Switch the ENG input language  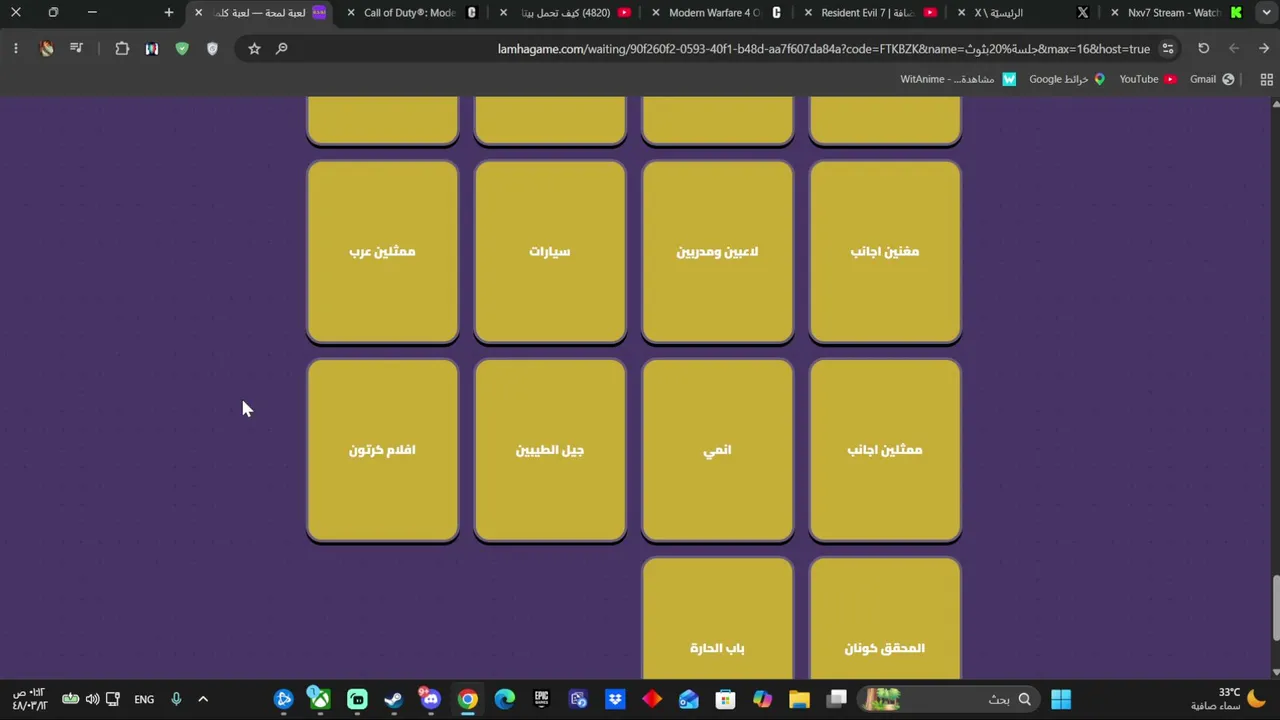point(144,699)
